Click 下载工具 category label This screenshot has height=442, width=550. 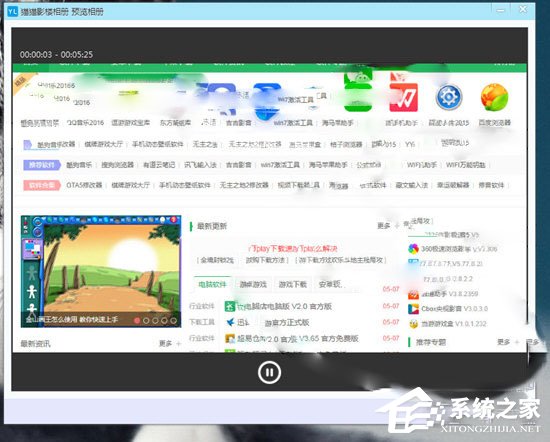(x=202, y=322)
